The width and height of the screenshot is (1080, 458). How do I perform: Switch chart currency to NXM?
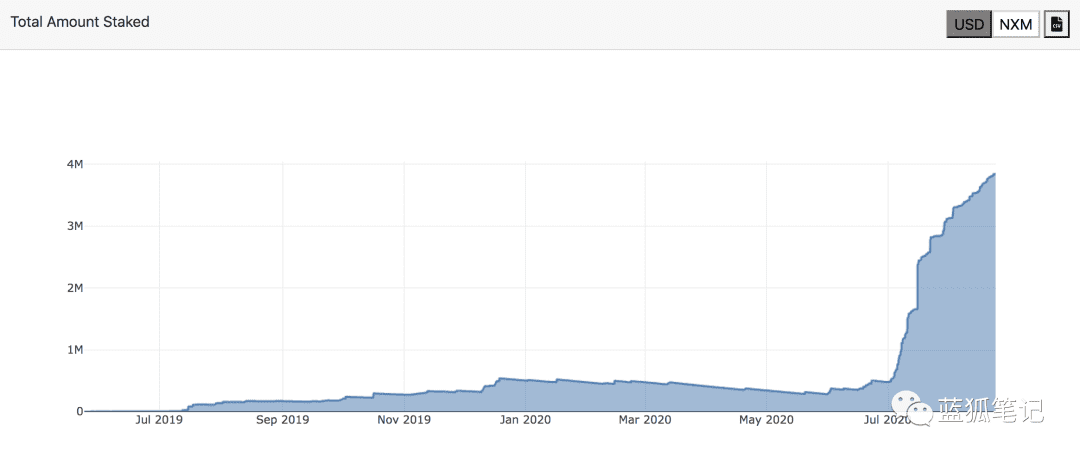tap(1016, 24)
